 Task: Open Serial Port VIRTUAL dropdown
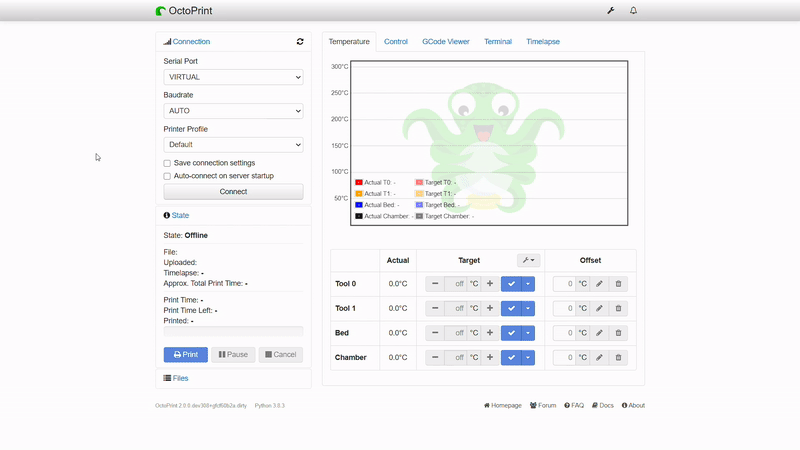click(x=233, y=77)
